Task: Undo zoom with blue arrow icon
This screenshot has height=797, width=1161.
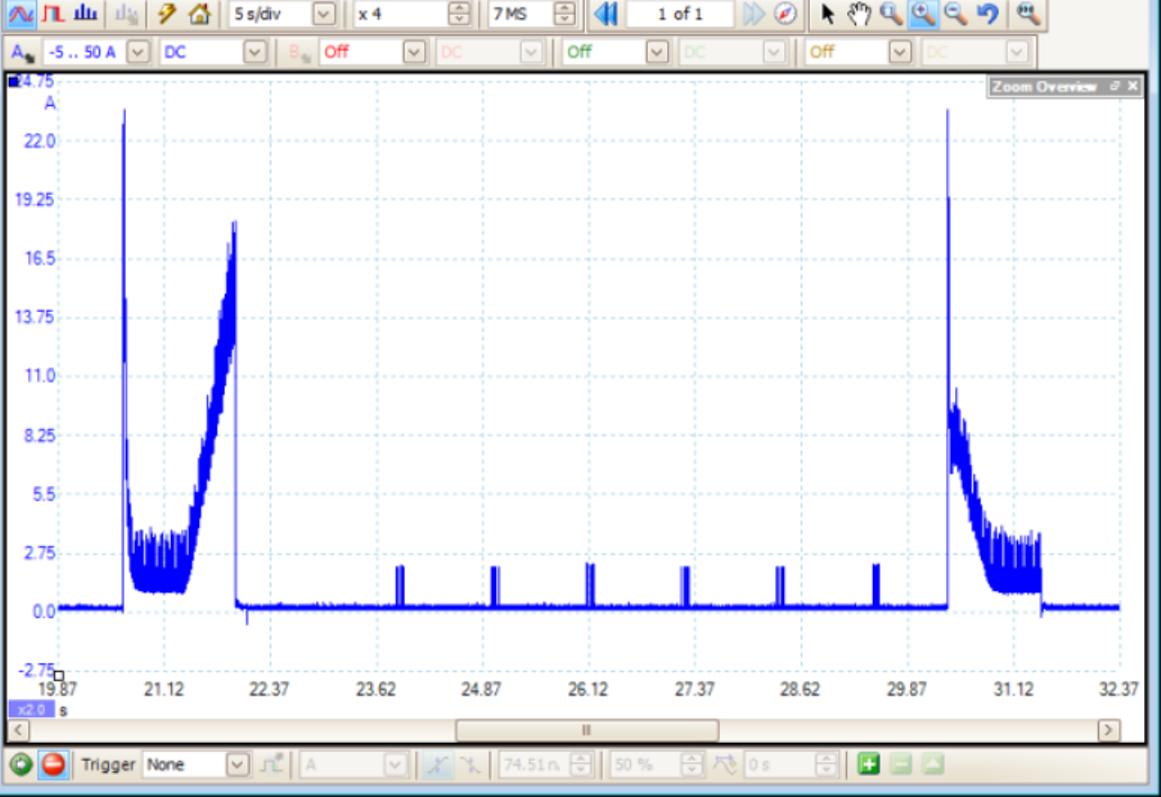Action: [988, 14]
